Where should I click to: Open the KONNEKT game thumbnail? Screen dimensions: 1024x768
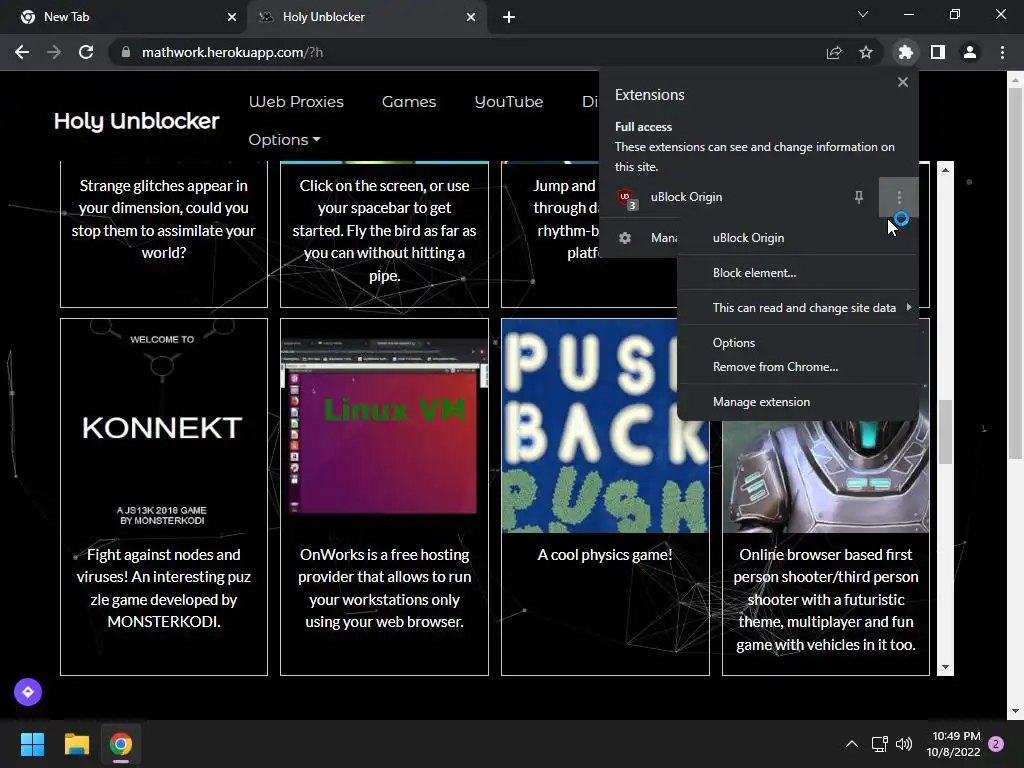164,426
